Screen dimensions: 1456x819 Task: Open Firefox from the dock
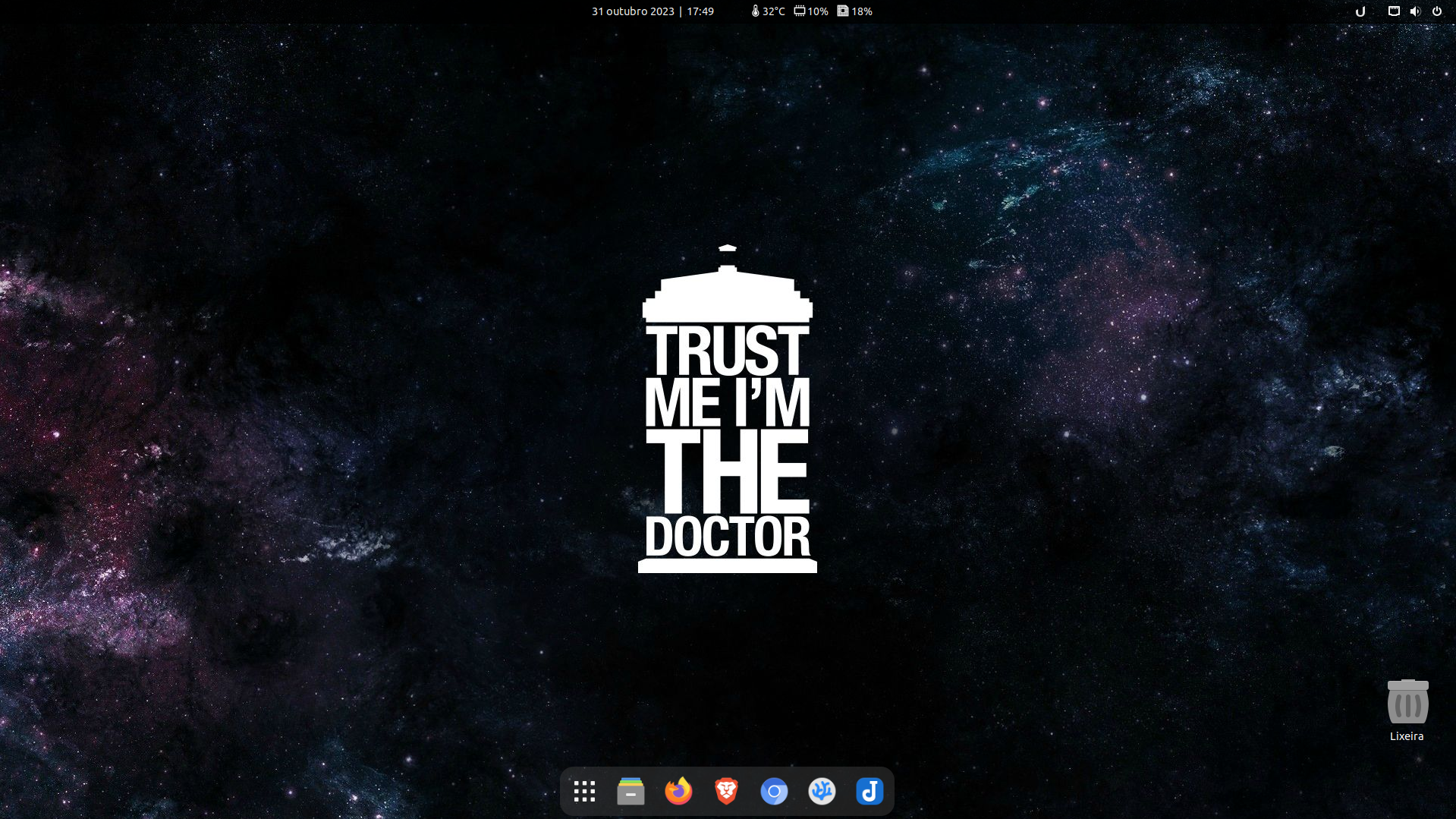tap(678, 792)
